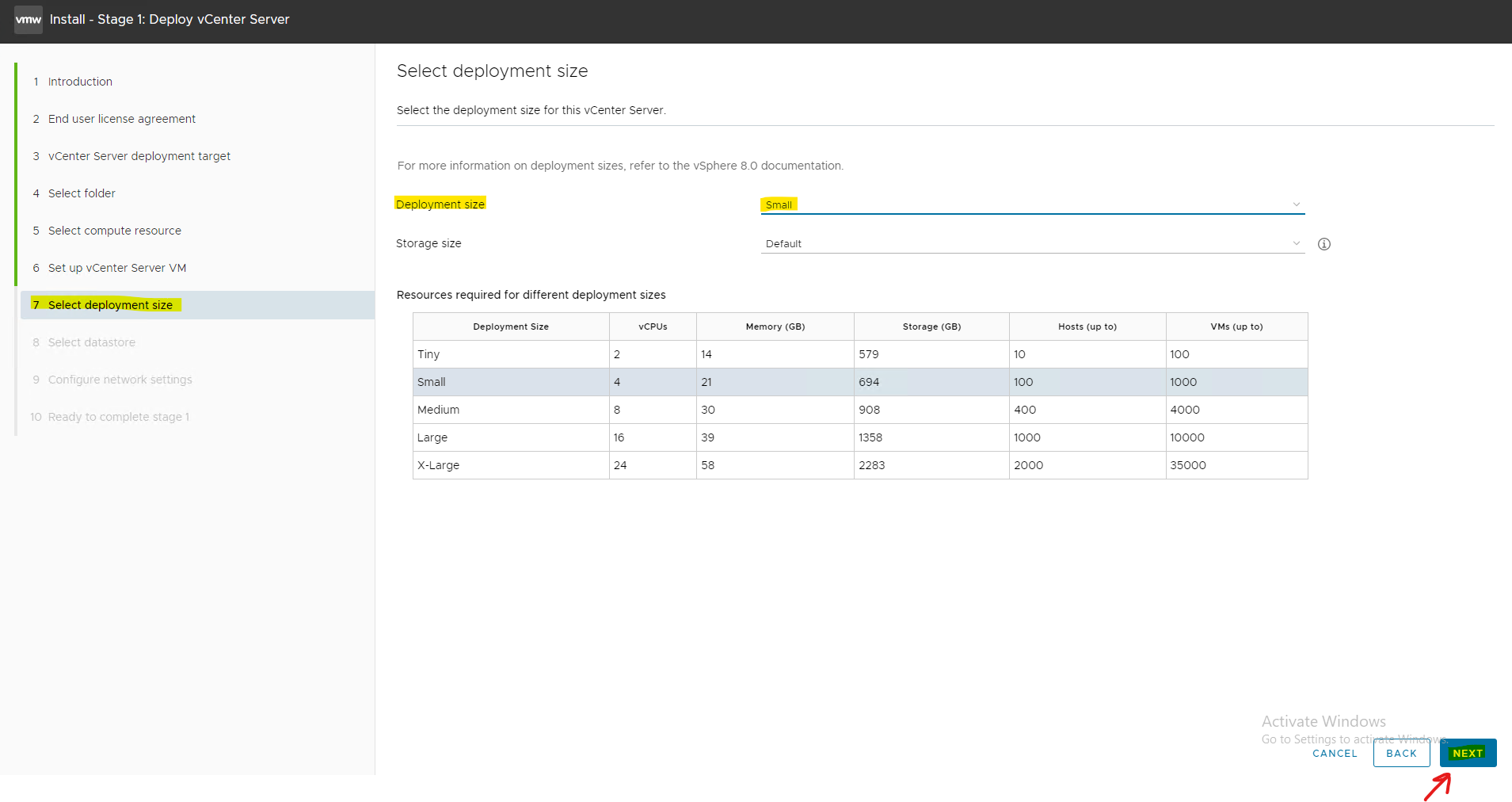Click the Storage size label
Image resolution: width=1512 pixels, height=802 pixels.
428,243
